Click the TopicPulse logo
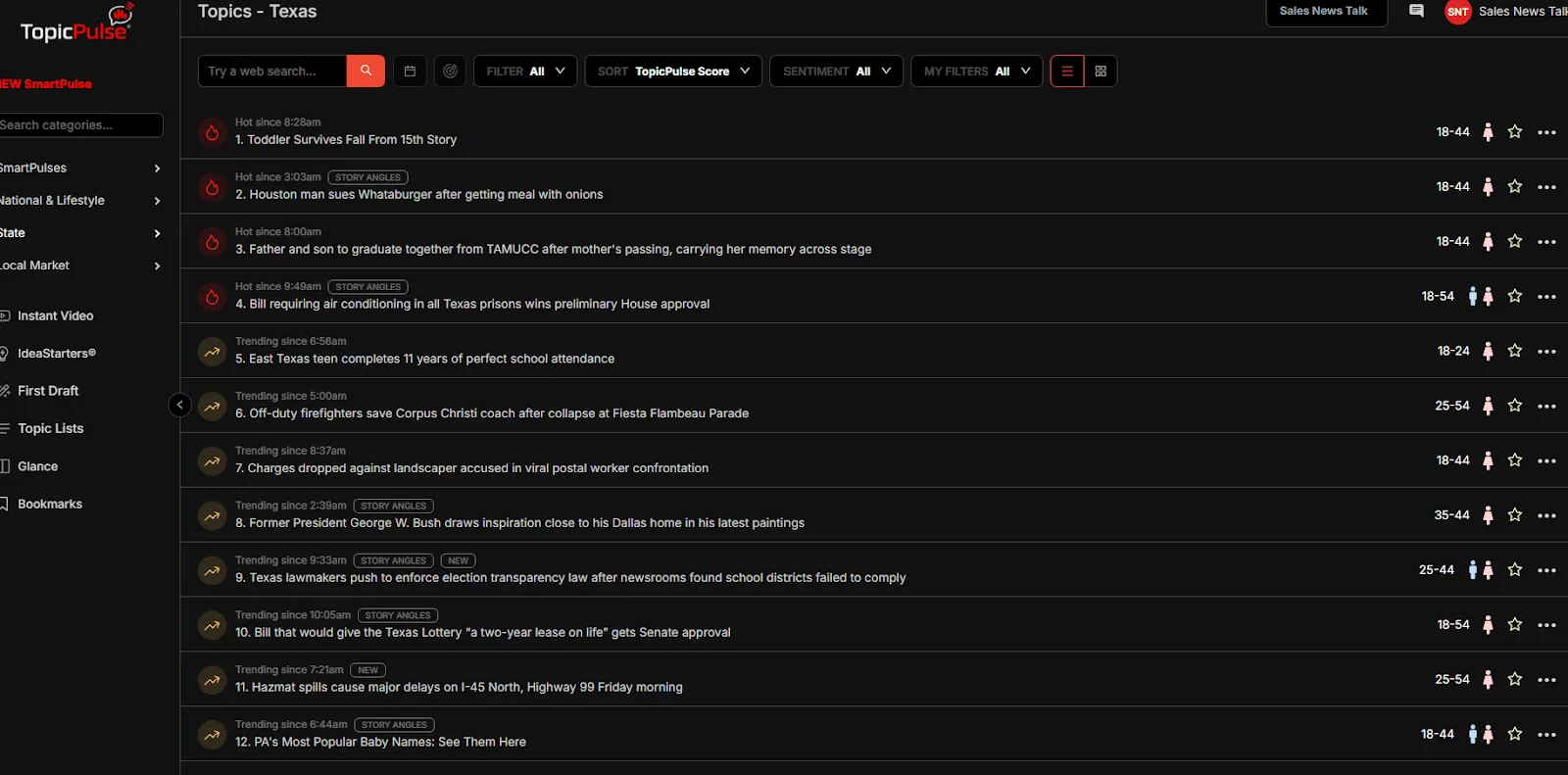This screenshot has width=1568, height=775. [76, 24]
